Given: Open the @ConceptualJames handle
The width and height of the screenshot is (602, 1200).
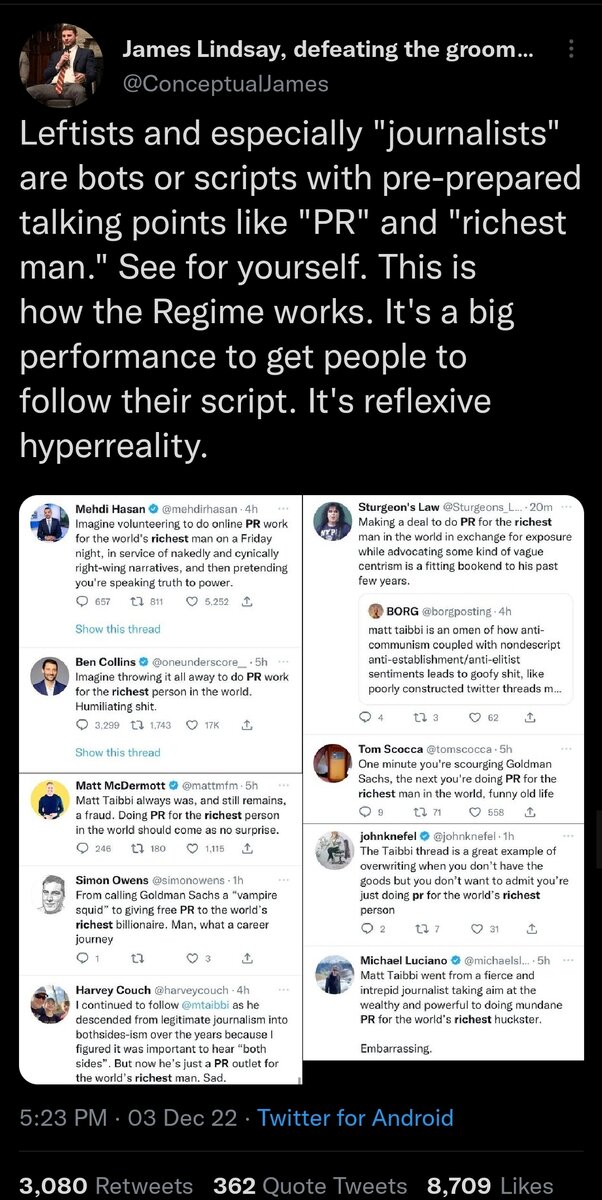Looking at the screenshot, I should pos(224,84).
